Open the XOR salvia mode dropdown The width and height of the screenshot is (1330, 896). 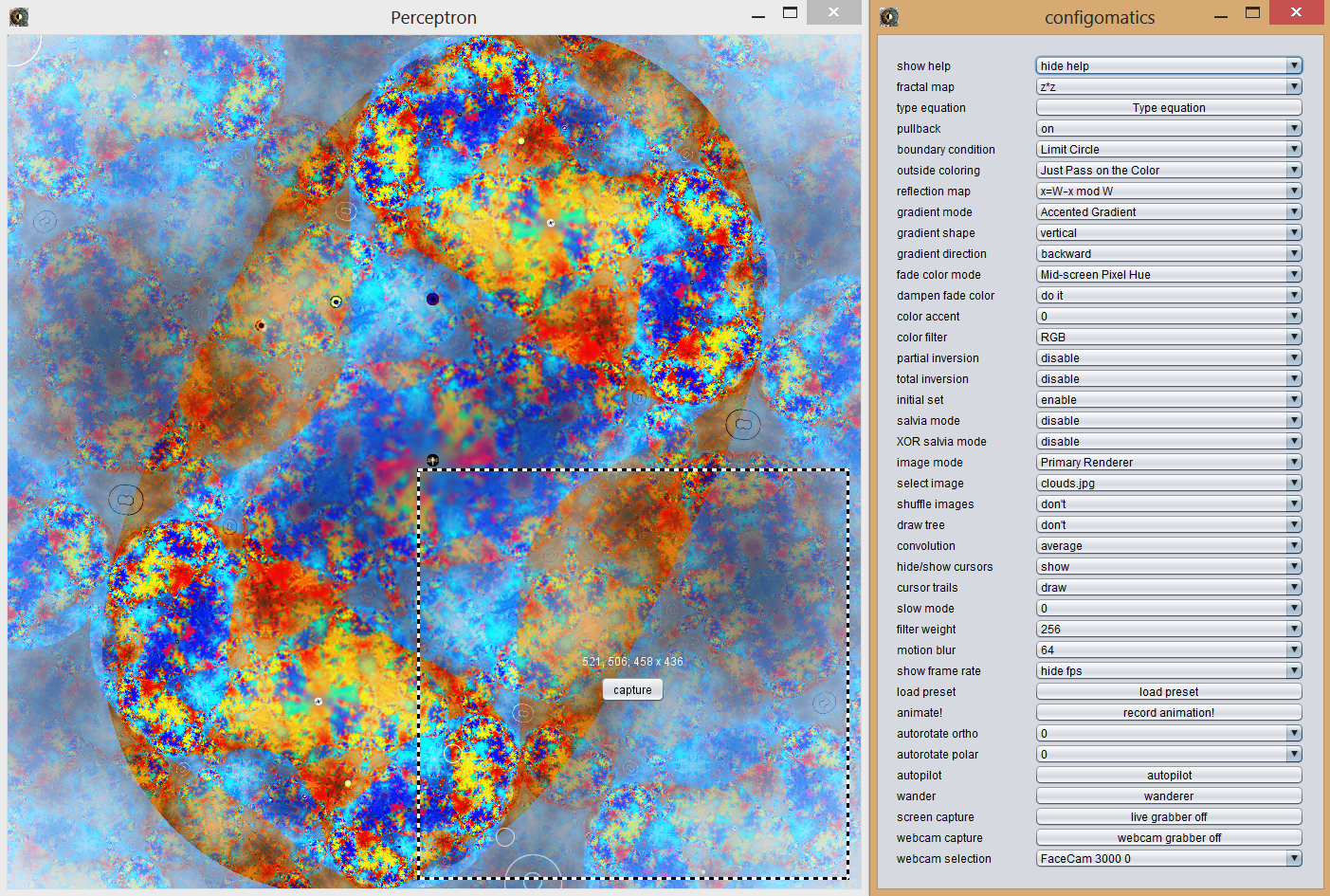[x=1169, y=442]
